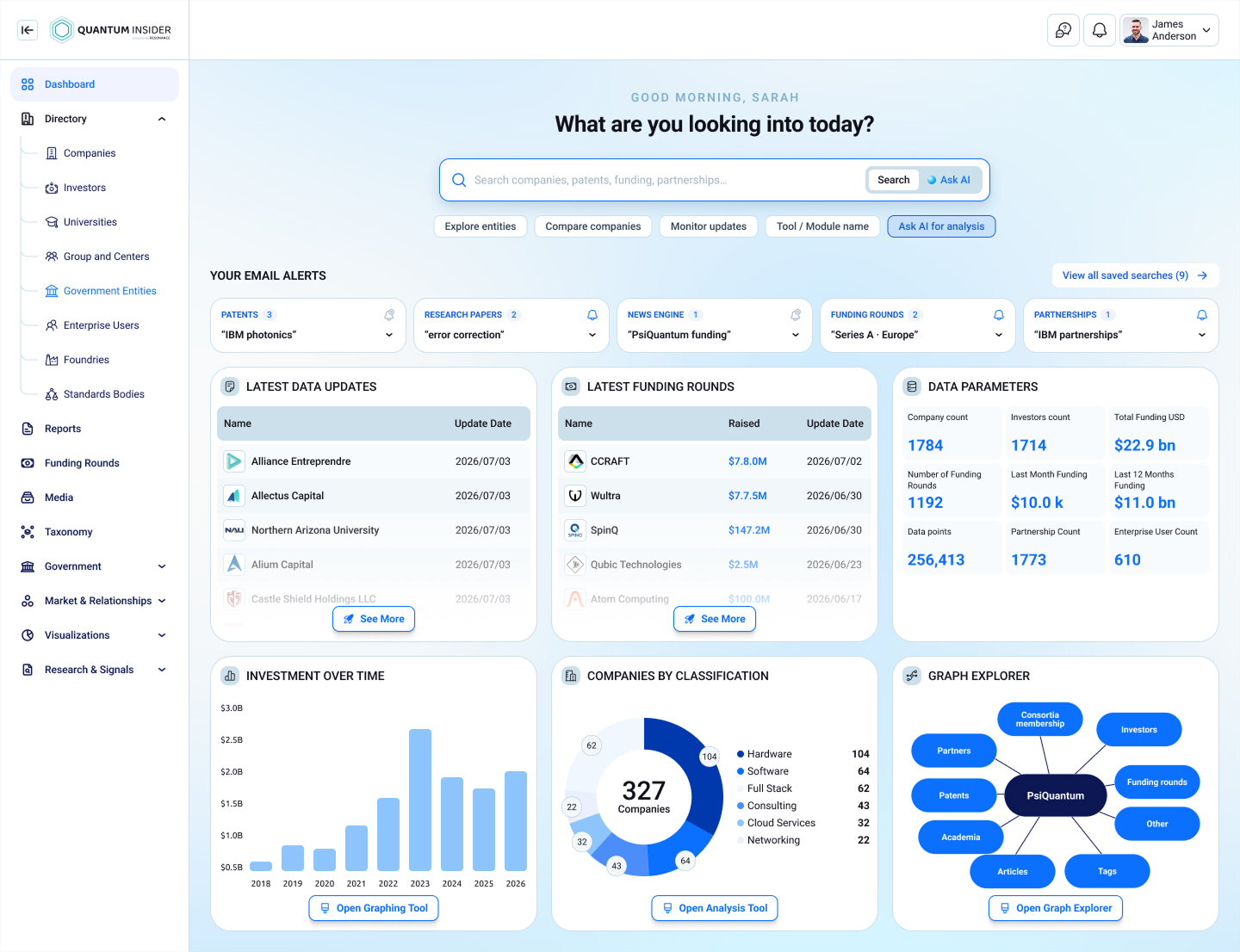Screen dimensions: 1240x952
Task: Click the Ask AI for analysis button
Action: [x=941, y=226]
